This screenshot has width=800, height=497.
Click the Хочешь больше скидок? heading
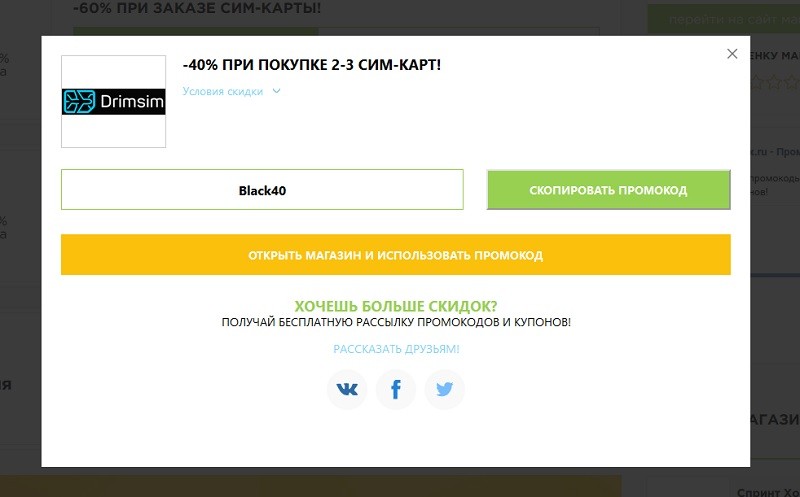coord(396,306)
